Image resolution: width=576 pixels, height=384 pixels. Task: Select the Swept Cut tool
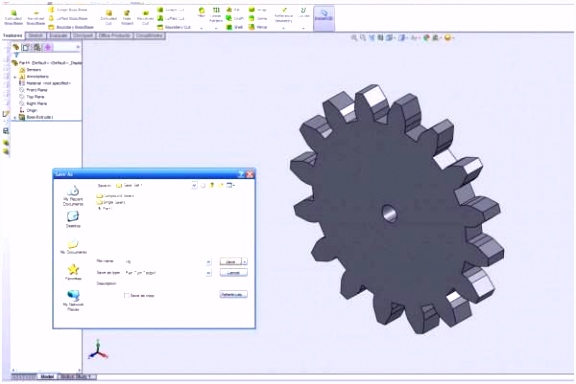[171, 10]
